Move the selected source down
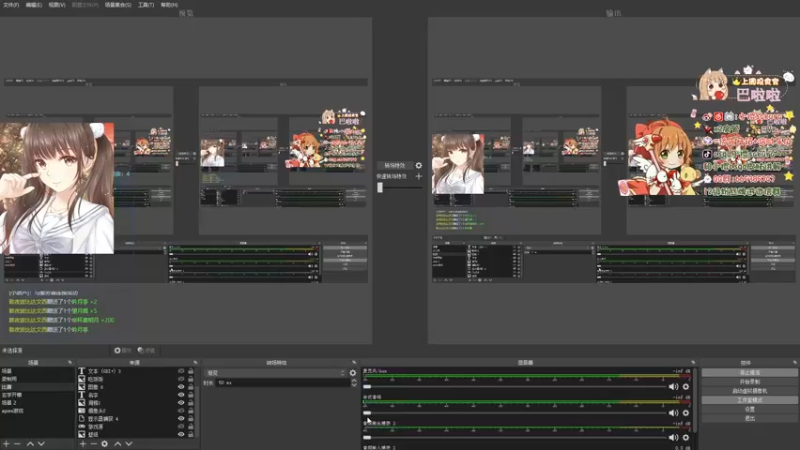 coord(129,444)
